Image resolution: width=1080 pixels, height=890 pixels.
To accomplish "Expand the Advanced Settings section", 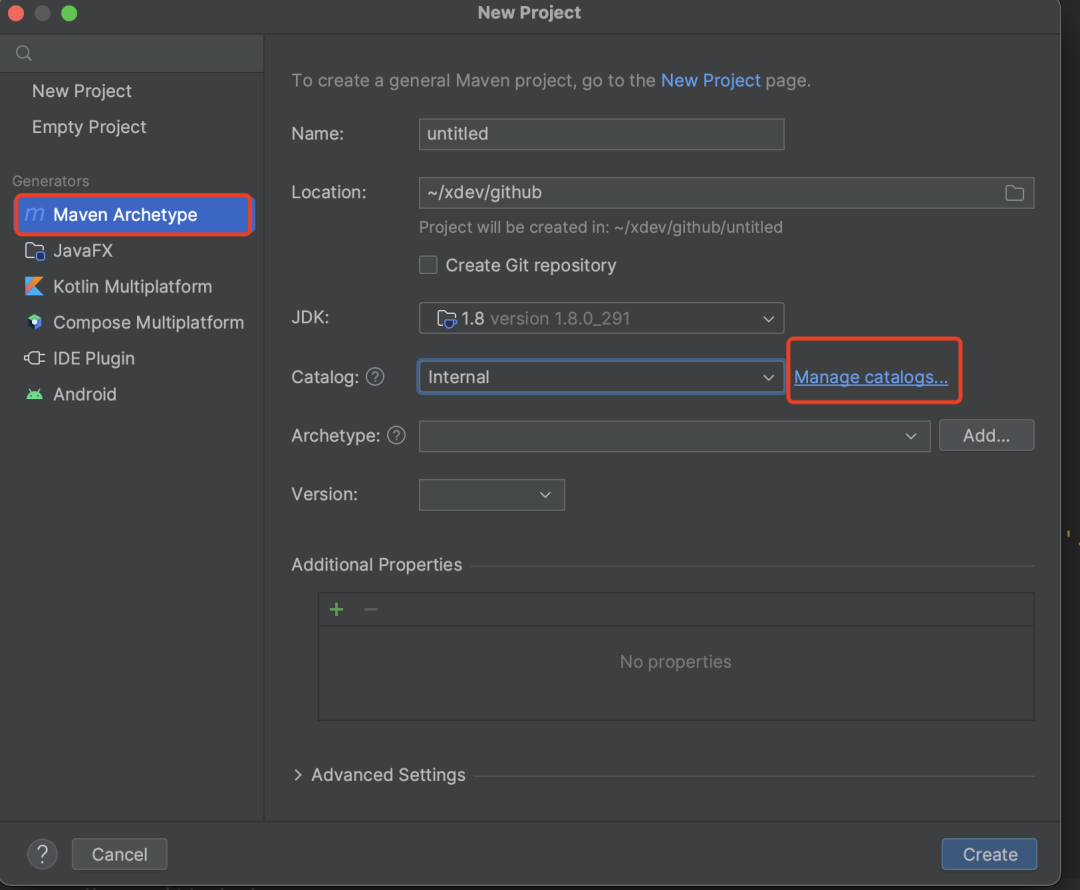I will [378, 775].
